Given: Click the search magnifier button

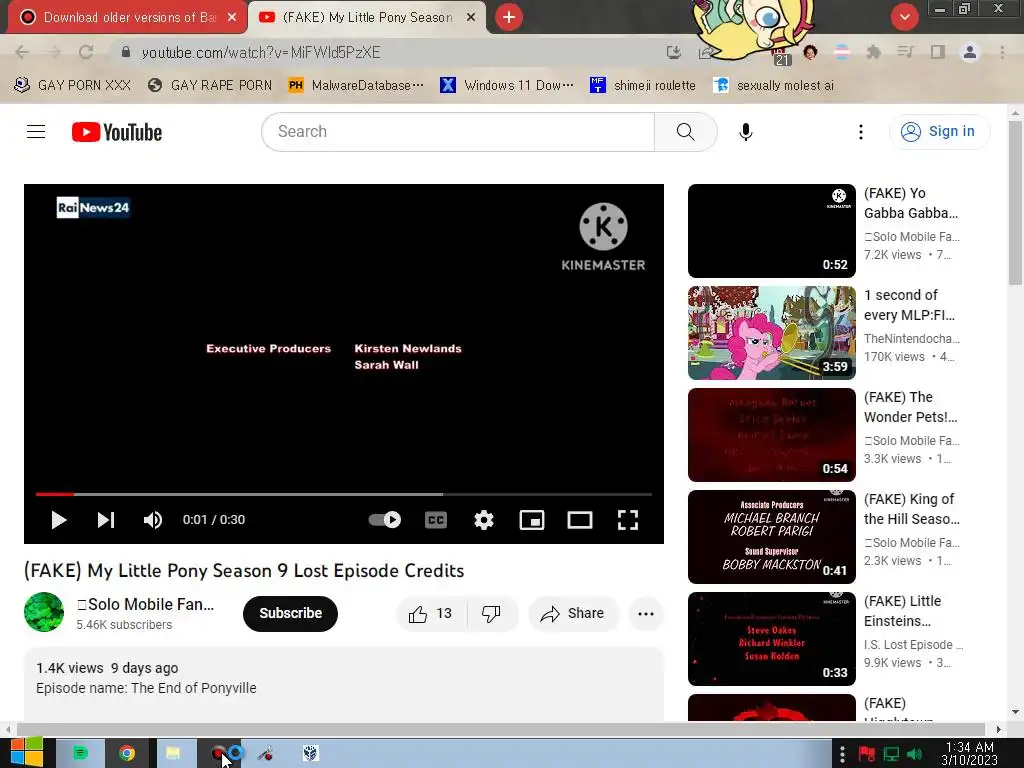Looking at the screenshot, I should point(685,132).
